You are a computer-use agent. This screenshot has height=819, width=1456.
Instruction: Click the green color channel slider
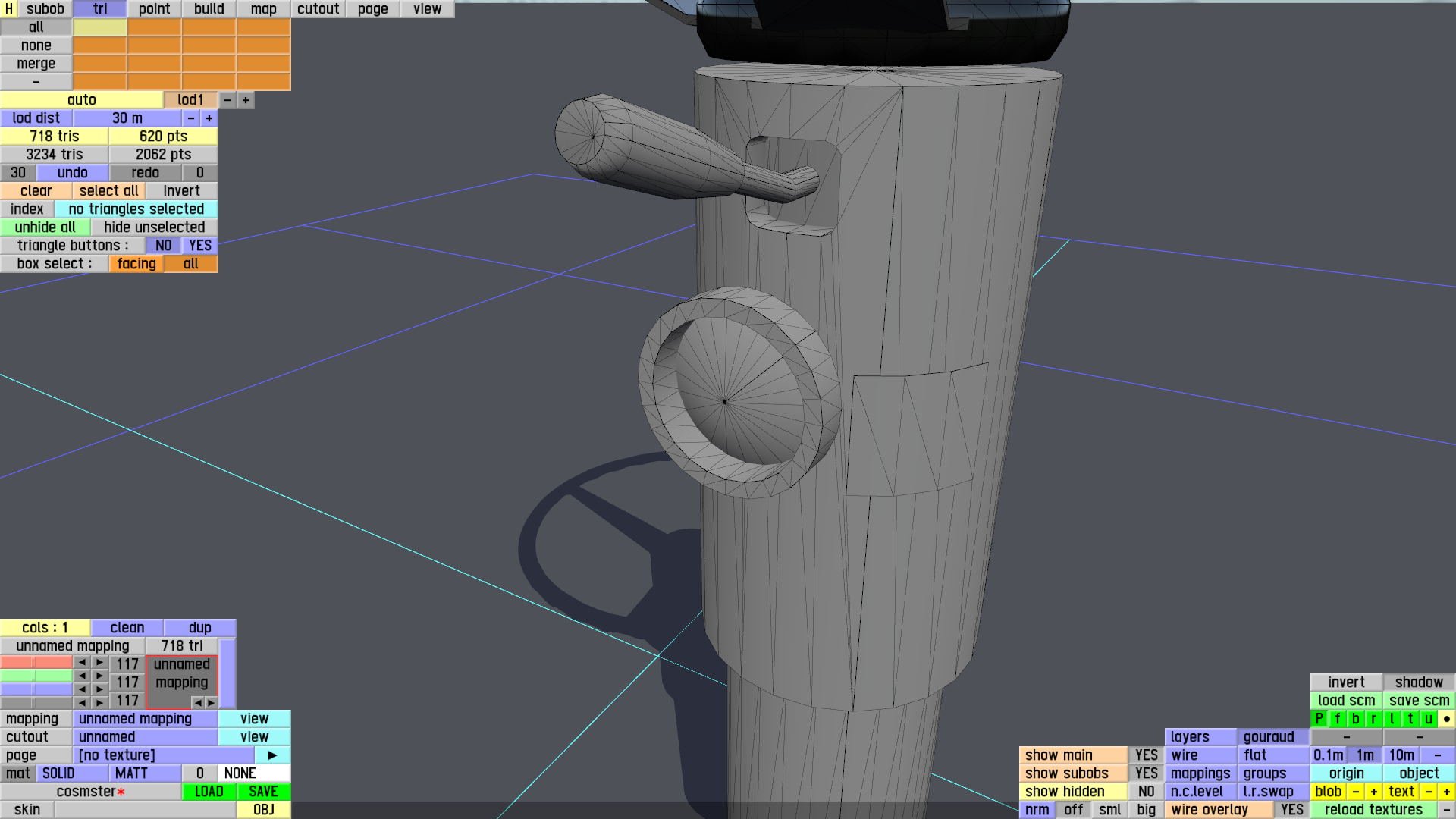click(36, 675)
